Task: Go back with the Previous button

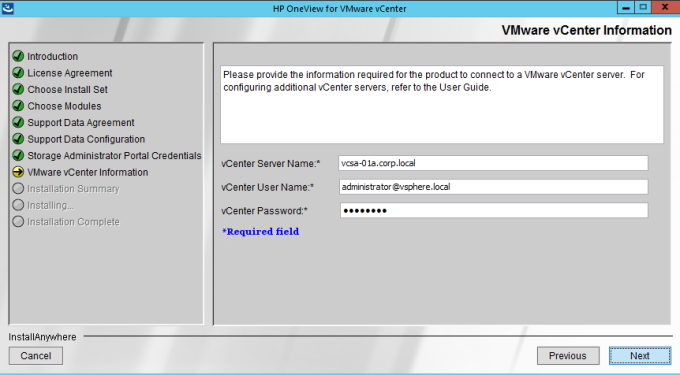Action: tap(568, 355)
